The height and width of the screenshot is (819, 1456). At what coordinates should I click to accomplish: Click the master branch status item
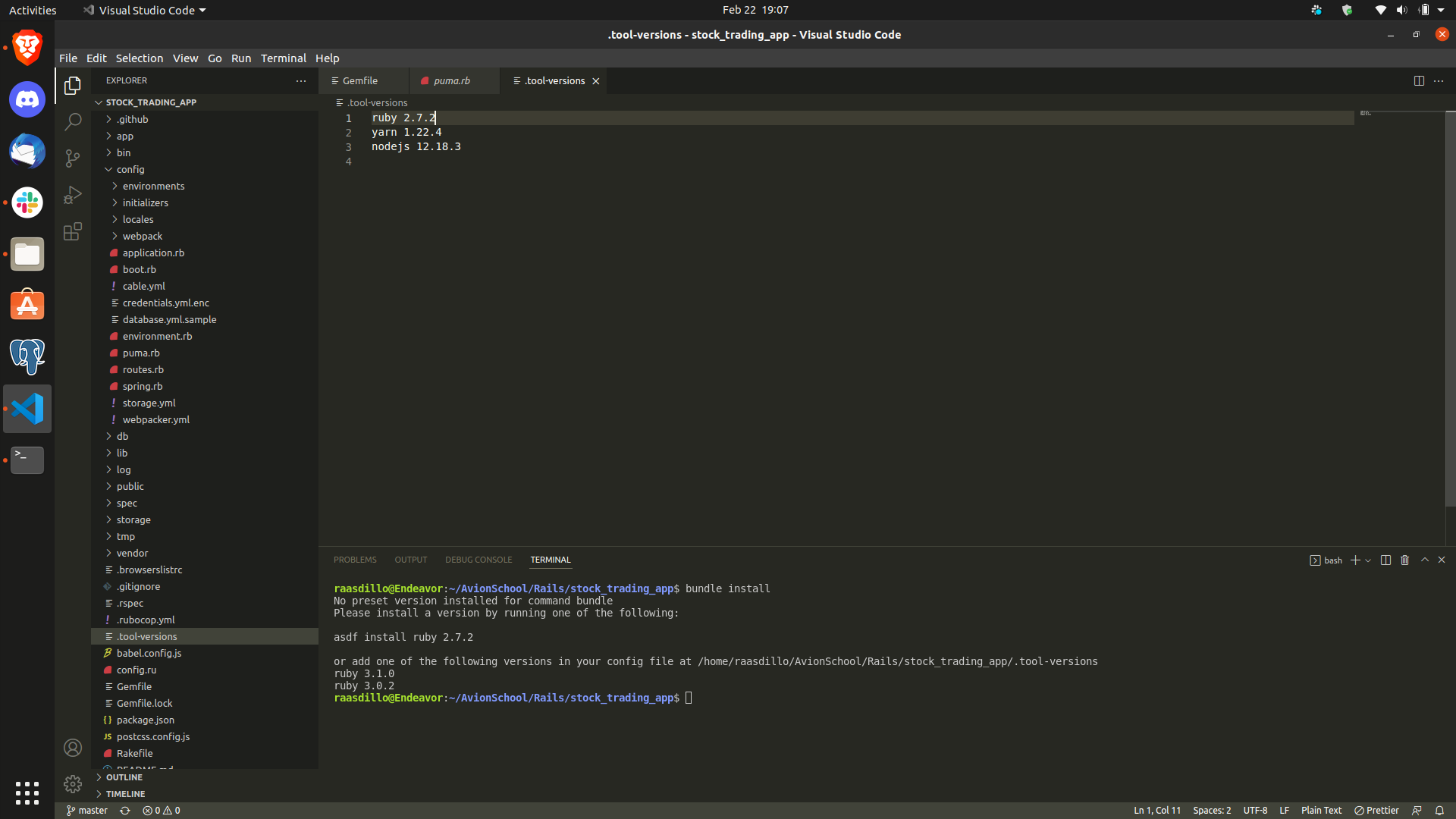87,810
